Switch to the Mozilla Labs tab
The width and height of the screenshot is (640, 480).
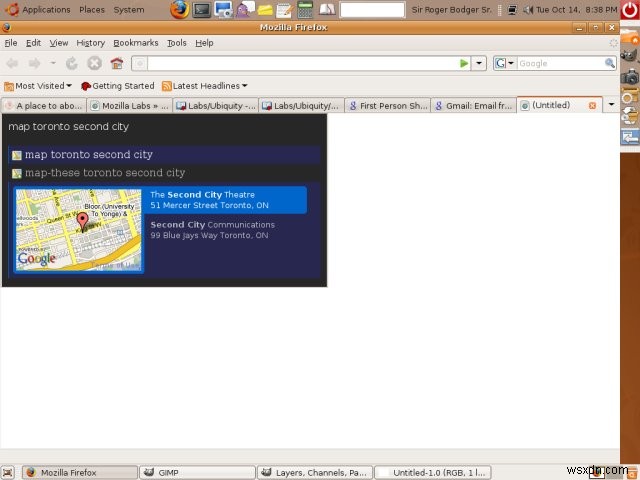(x=129, y=106)
